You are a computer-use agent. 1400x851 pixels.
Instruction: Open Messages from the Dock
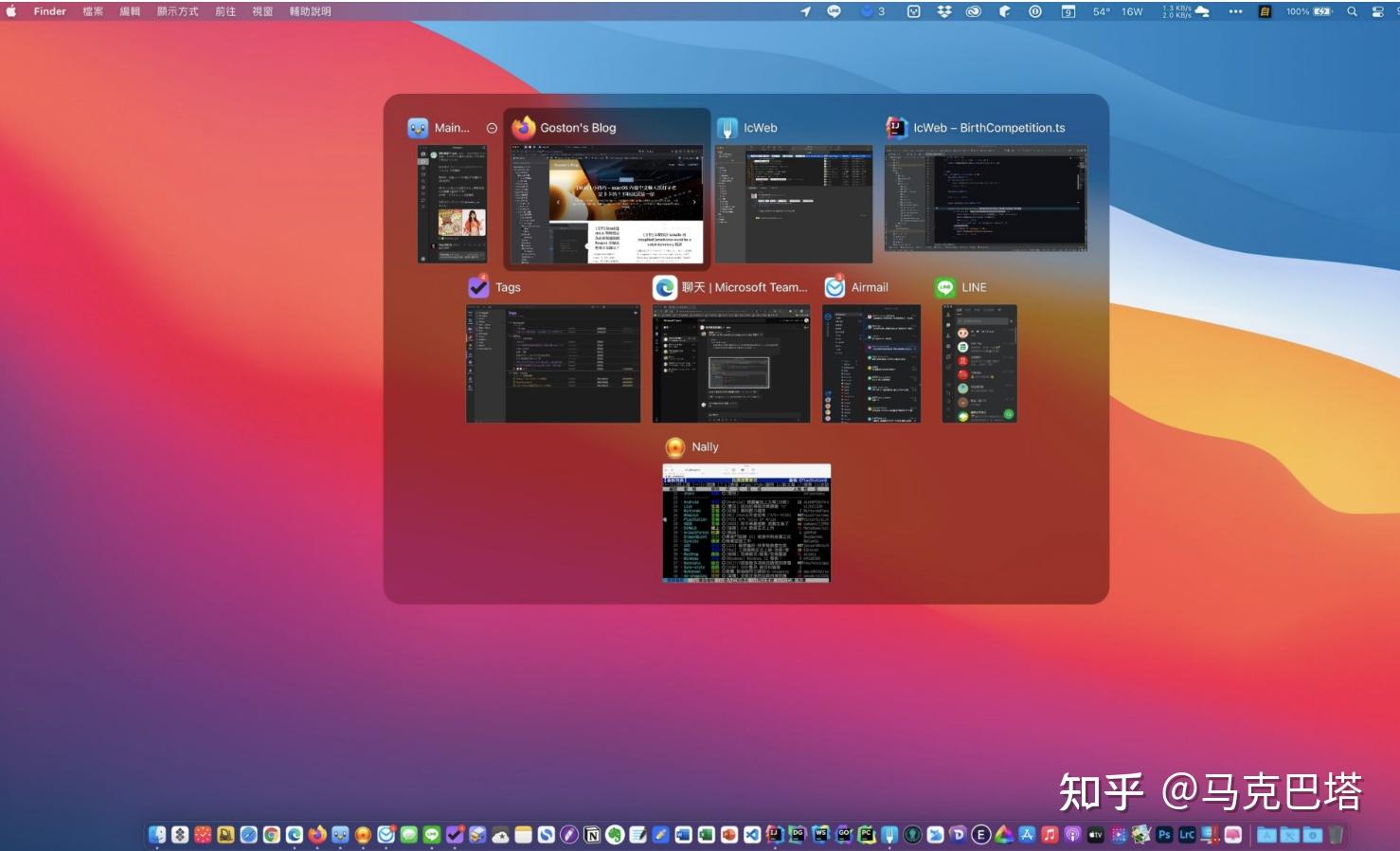click(409, 835)
